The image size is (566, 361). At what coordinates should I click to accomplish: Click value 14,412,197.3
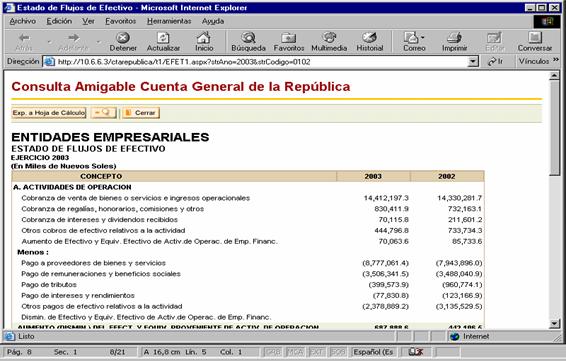click(386, 198)
